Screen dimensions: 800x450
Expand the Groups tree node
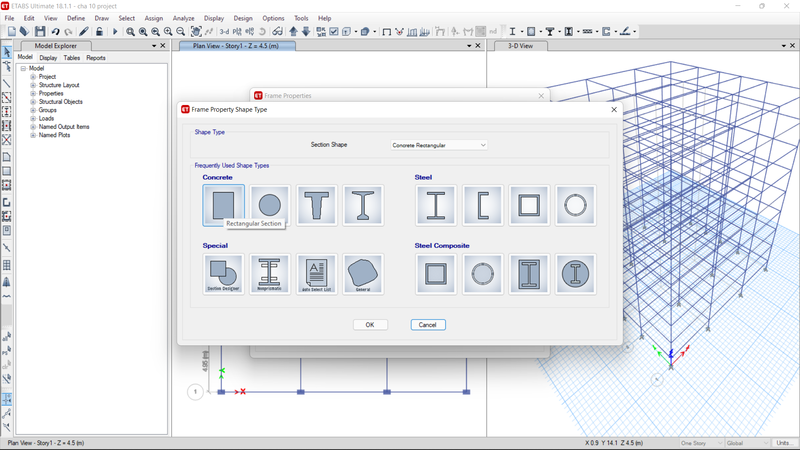coord(33,110)
